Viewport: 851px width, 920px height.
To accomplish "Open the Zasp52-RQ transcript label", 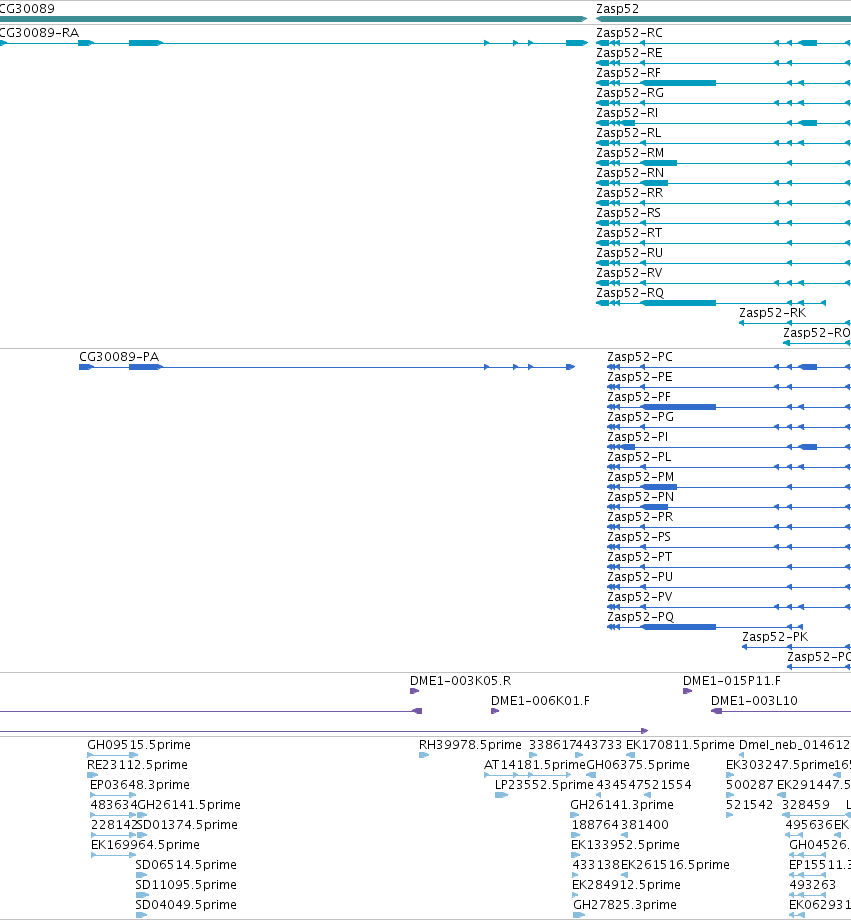I will (630, 293).
